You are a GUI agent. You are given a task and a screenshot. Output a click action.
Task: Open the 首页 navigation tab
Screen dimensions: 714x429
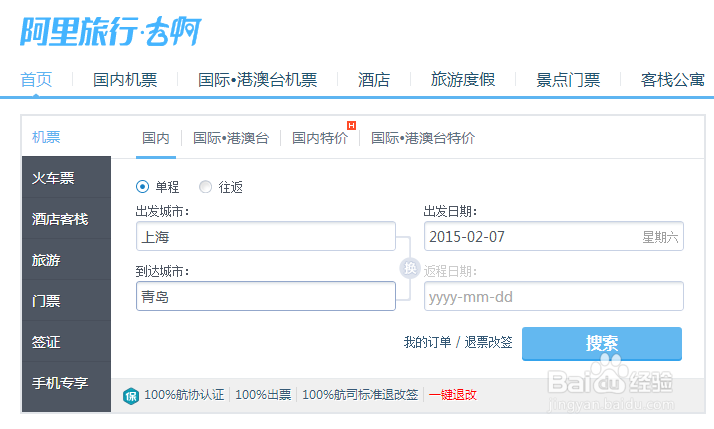tap(36, 80)
